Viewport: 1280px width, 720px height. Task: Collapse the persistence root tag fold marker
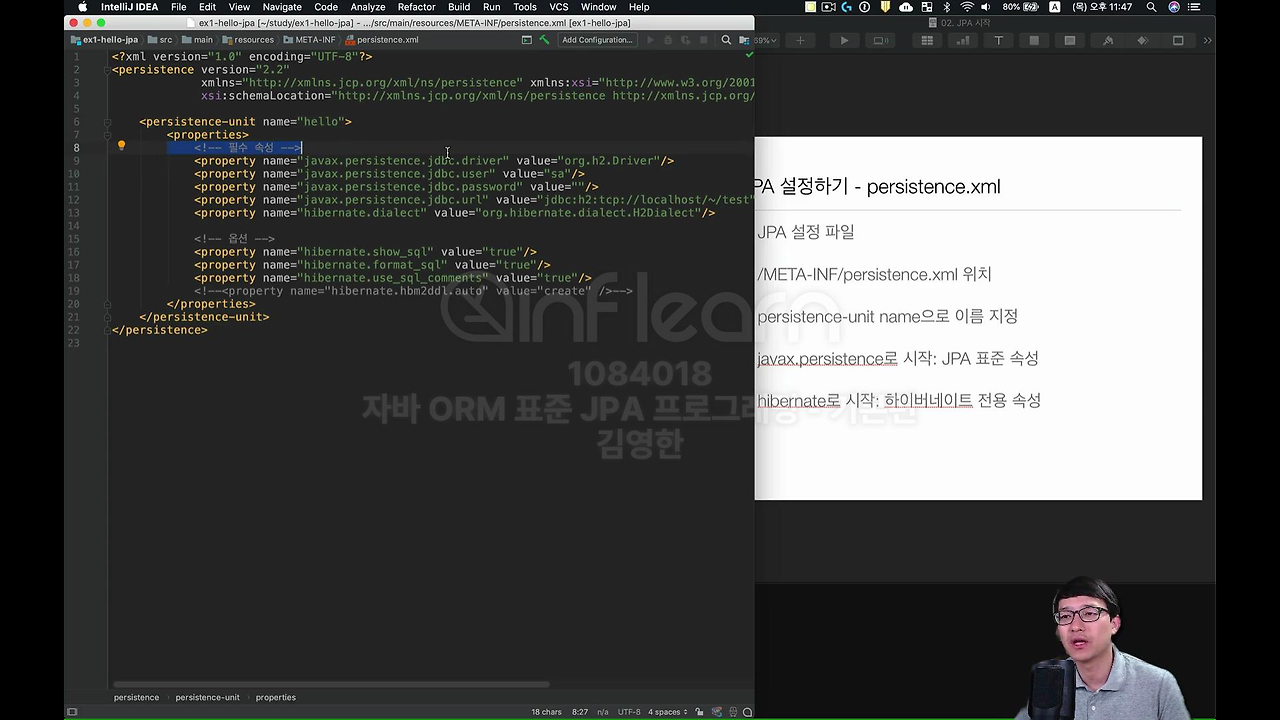coord(106,70)
